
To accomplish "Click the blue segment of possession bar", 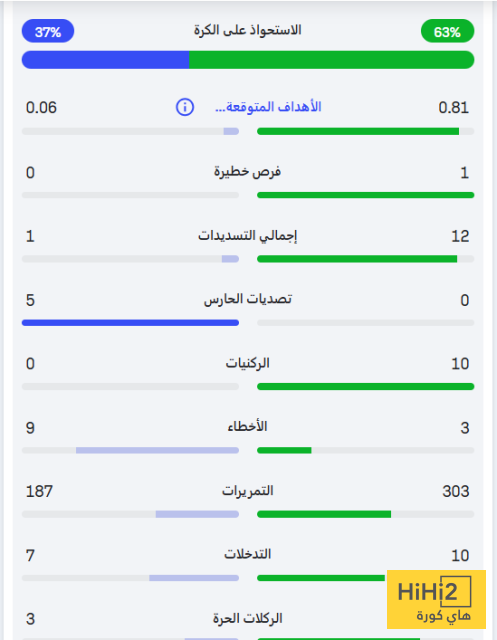I will 105,60.
